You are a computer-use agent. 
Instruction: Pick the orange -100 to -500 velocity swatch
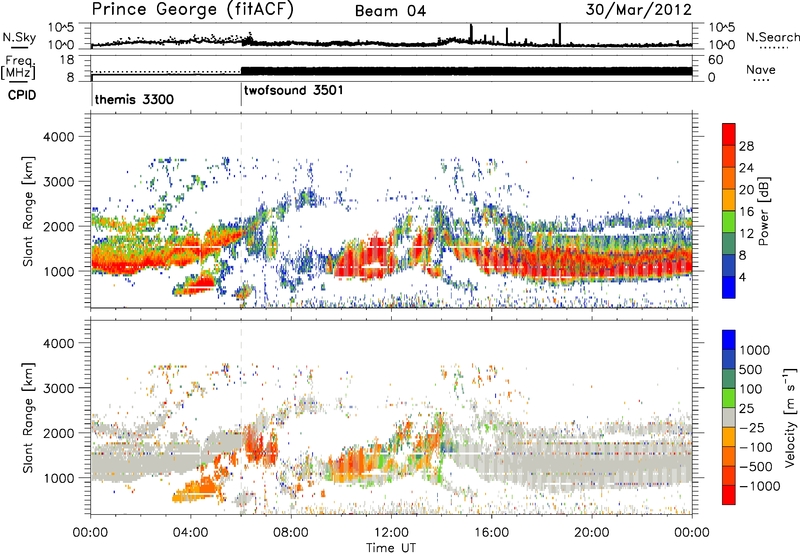[x=729, y=456]
